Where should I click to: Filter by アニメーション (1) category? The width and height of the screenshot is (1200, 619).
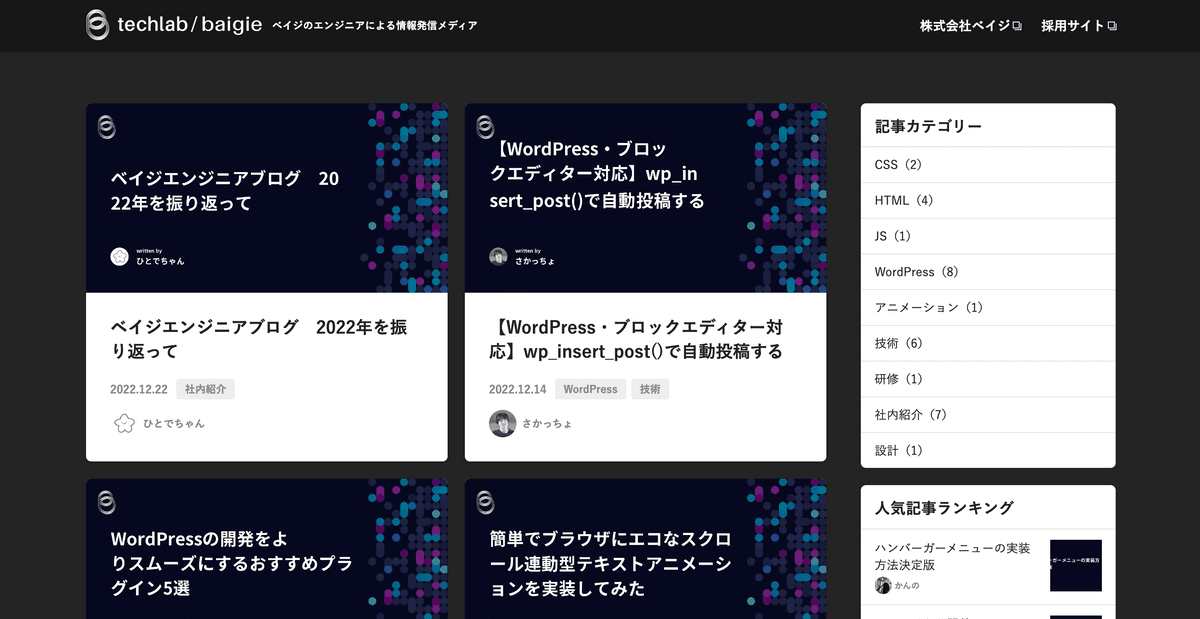[929, 308]
